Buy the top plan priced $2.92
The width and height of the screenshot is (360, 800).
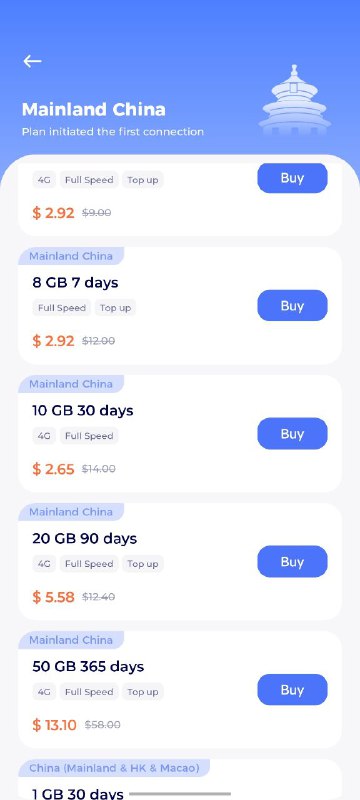coord(292,178)
